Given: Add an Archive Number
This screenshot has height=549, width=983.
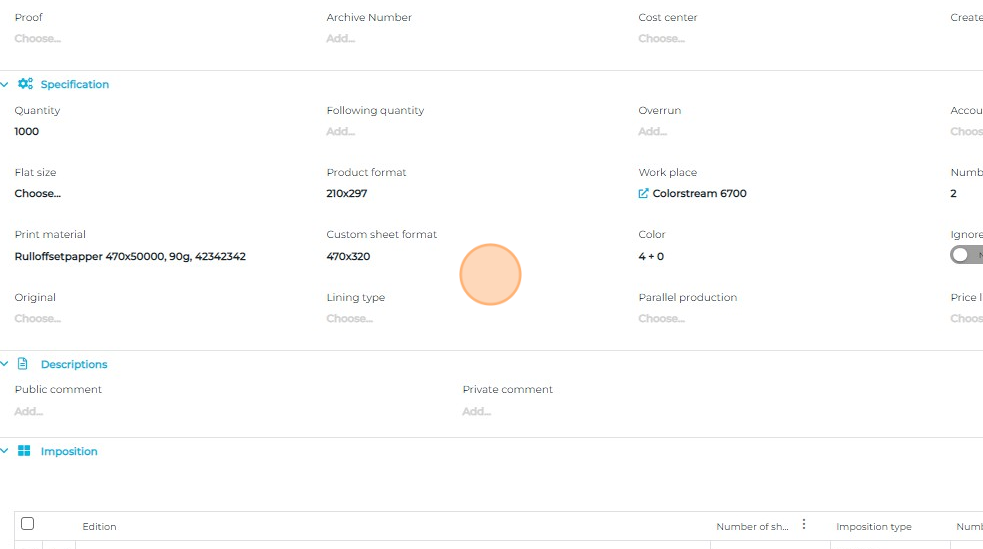Looking at the screenshot, I should [340, 39].
